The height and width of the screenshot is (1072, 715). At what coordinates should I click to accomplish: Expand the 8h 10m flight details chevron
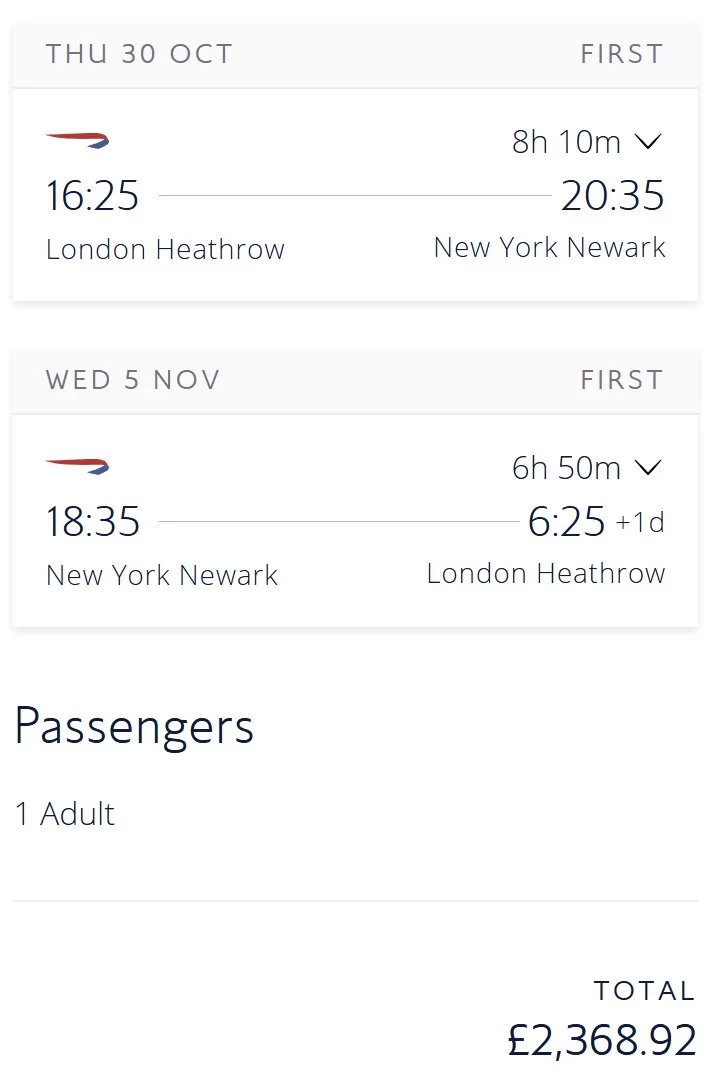click(x=648, y=142)
